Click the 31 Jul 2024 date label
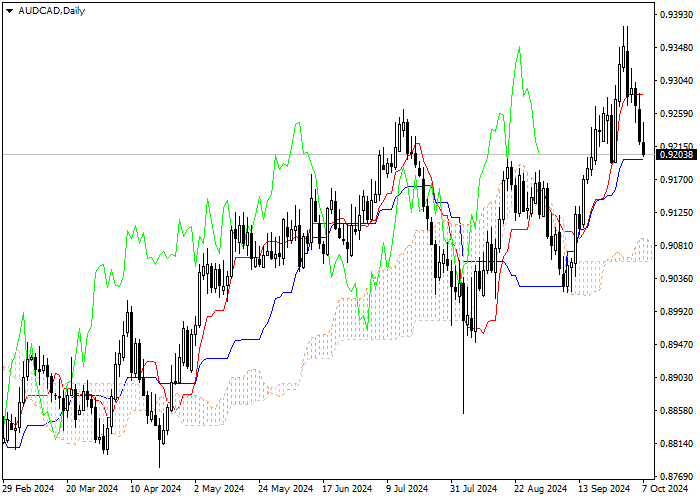This screenshot has height=500, width=700. (x=474, y=489)
